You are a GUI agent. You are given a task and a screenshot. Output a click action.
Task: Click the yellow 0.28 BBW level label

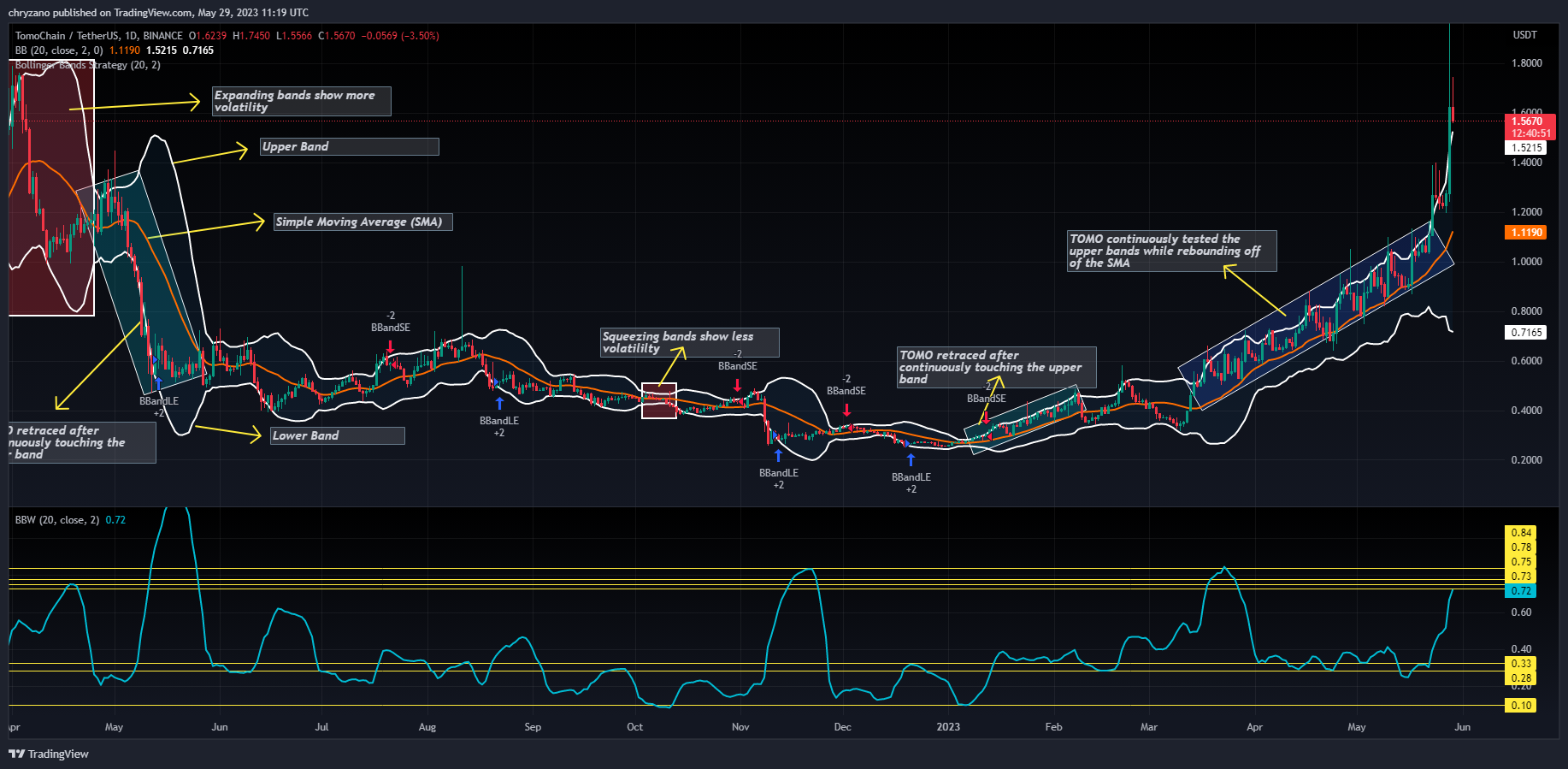(1521, 678)
